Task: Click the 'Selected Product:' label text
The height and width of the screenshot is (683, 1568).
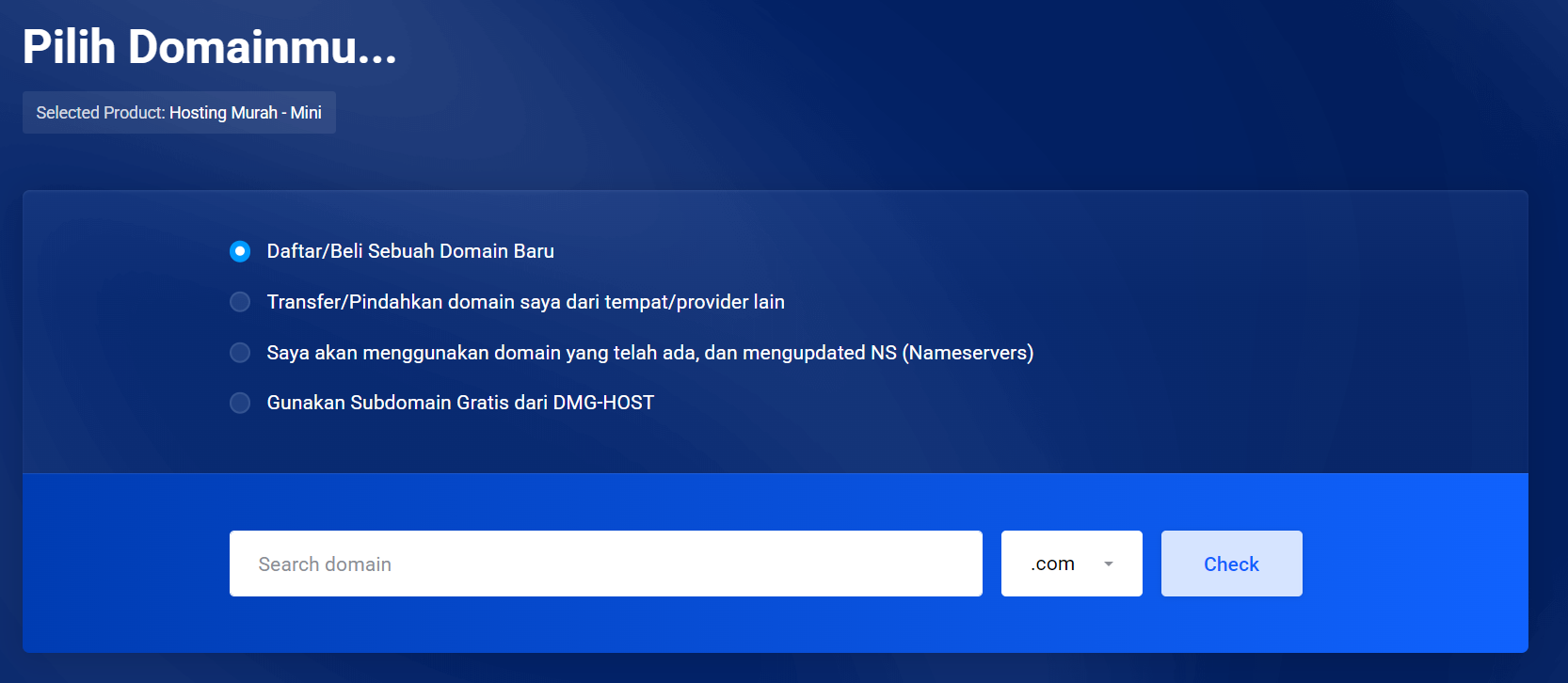Action: click(x=101, y=113)
